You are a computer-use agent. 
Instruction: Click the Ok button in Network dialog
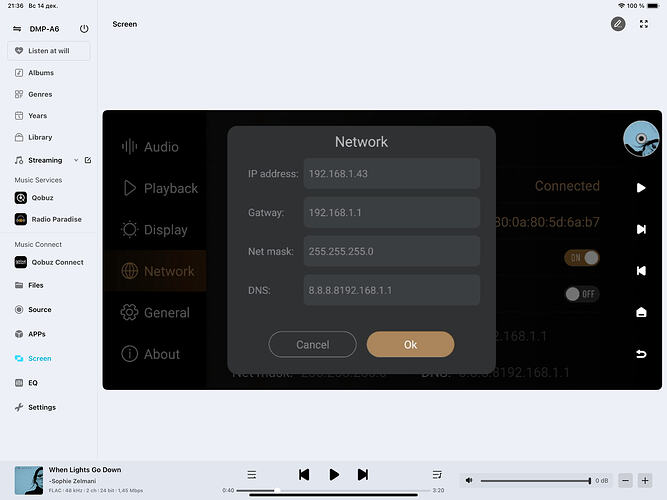(x=410, y=344)
